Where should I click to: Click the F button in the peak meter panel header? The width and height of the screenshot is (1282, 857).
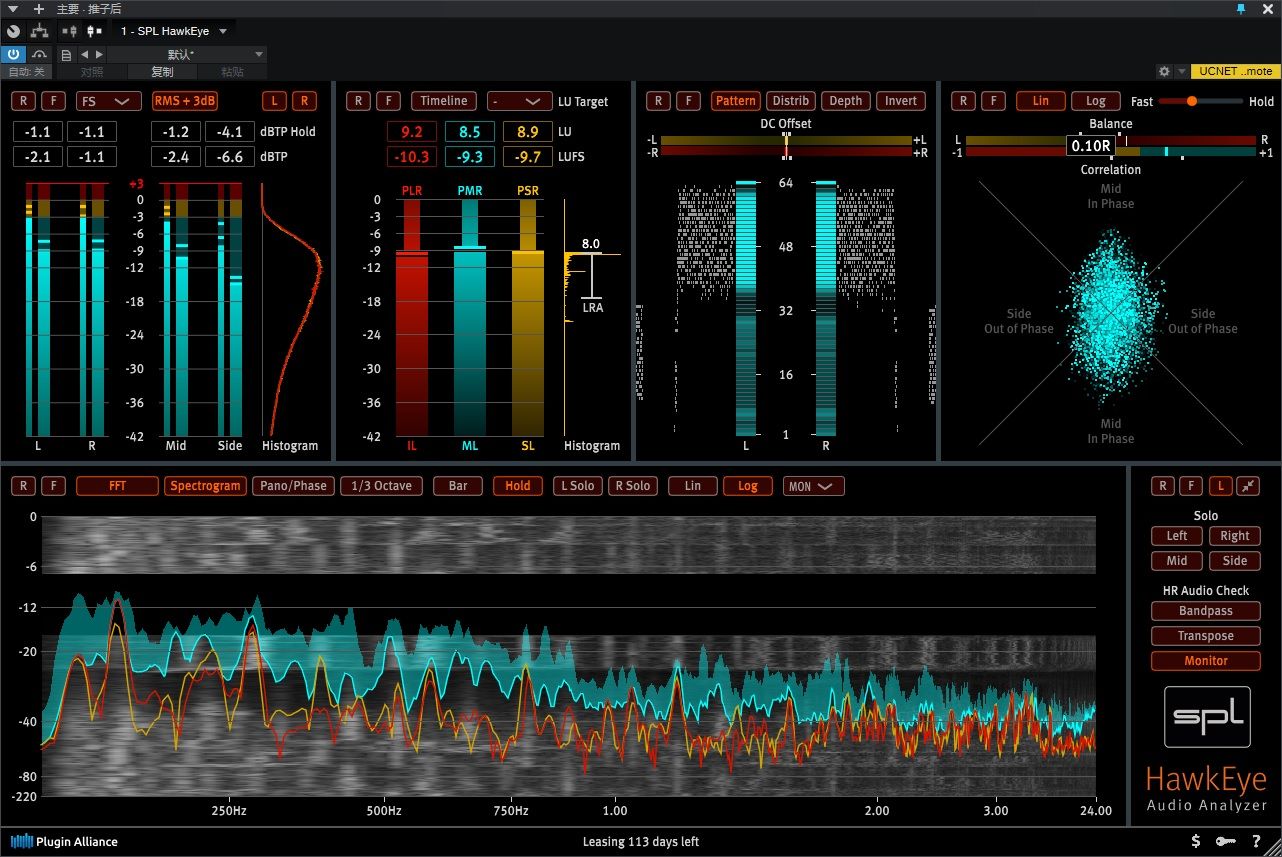coord(54,101)
